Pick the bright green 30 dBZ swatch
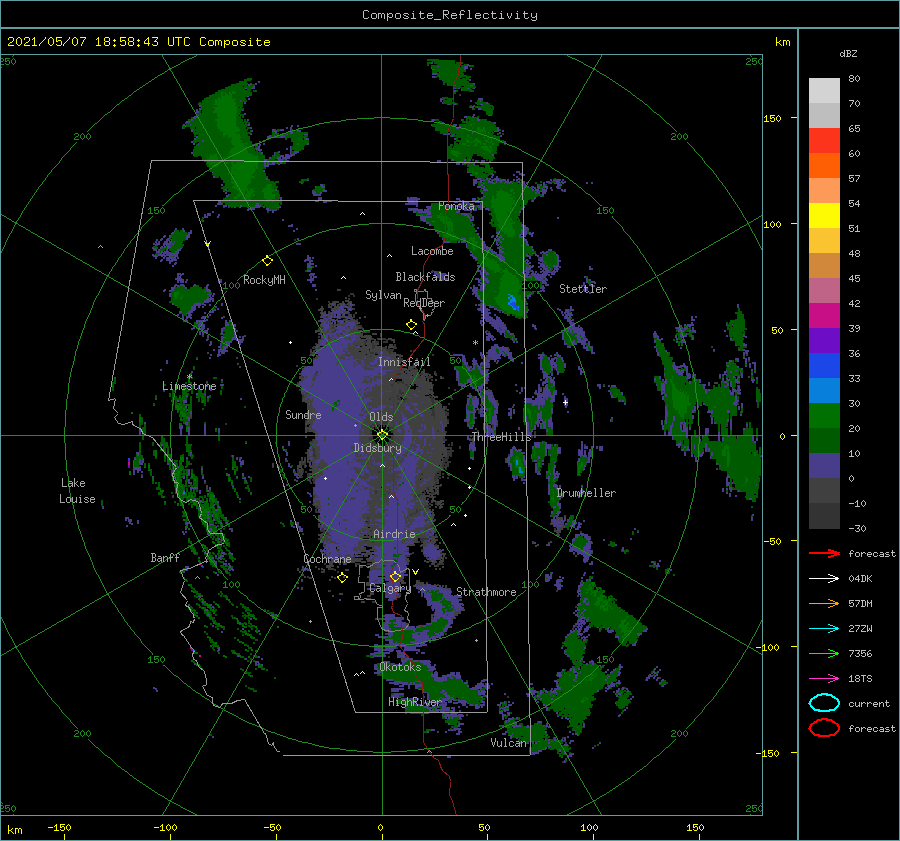This screenshot has height=841, width=900. coord(824,415)
